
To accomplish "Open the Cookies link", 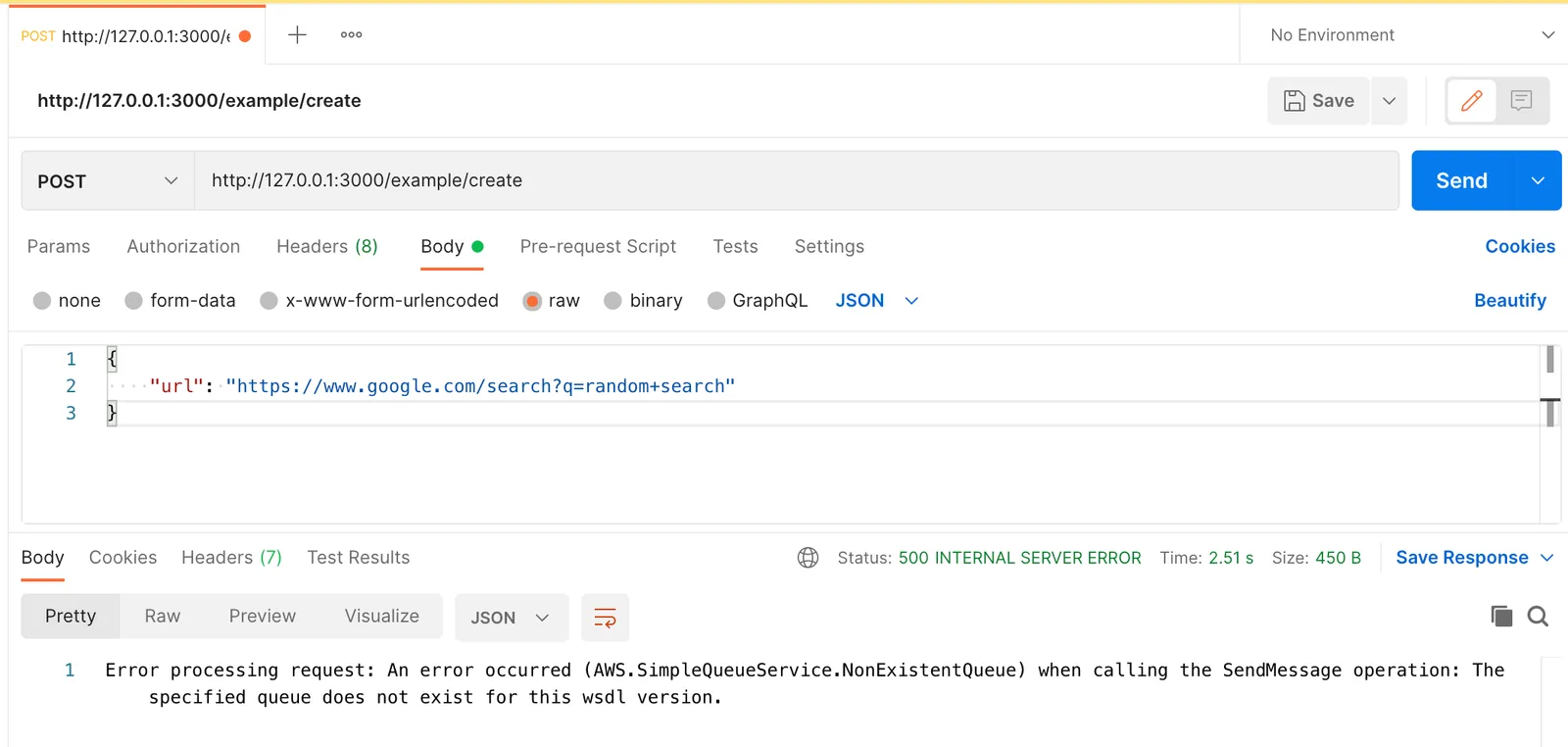I will click(1520, 247).
